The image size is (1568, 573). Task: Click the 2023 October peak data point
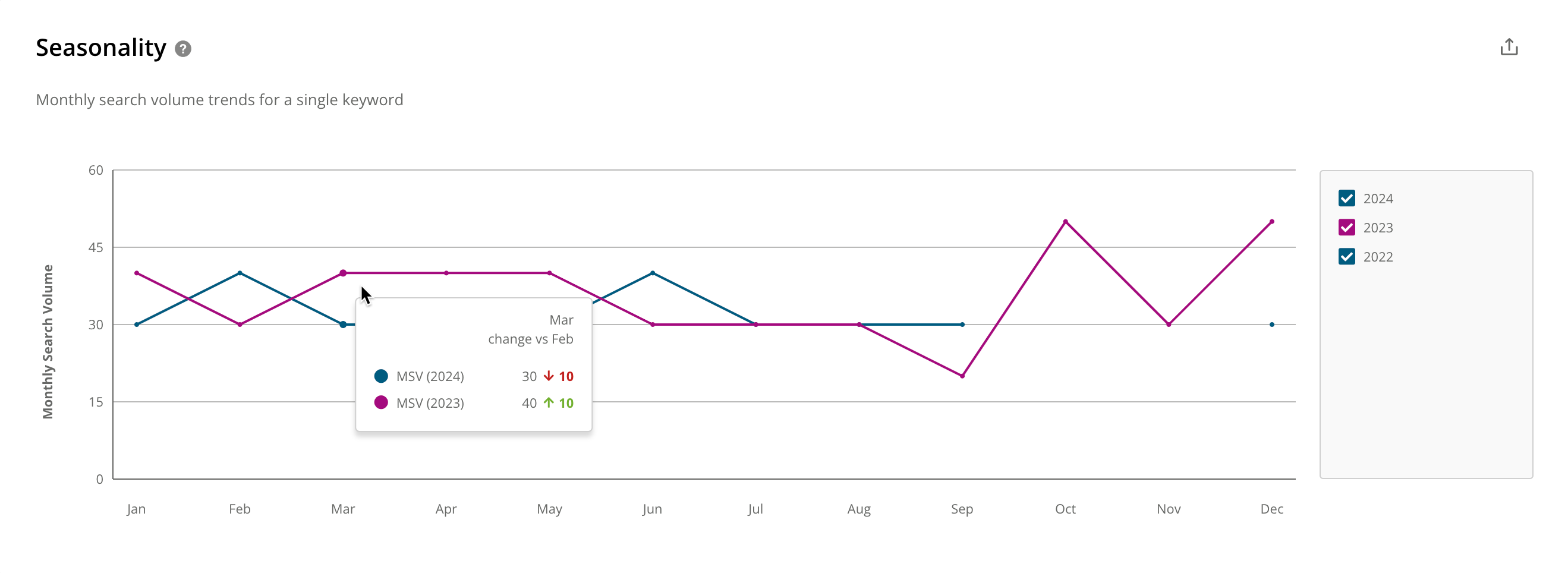click(x=1065, y=222)
